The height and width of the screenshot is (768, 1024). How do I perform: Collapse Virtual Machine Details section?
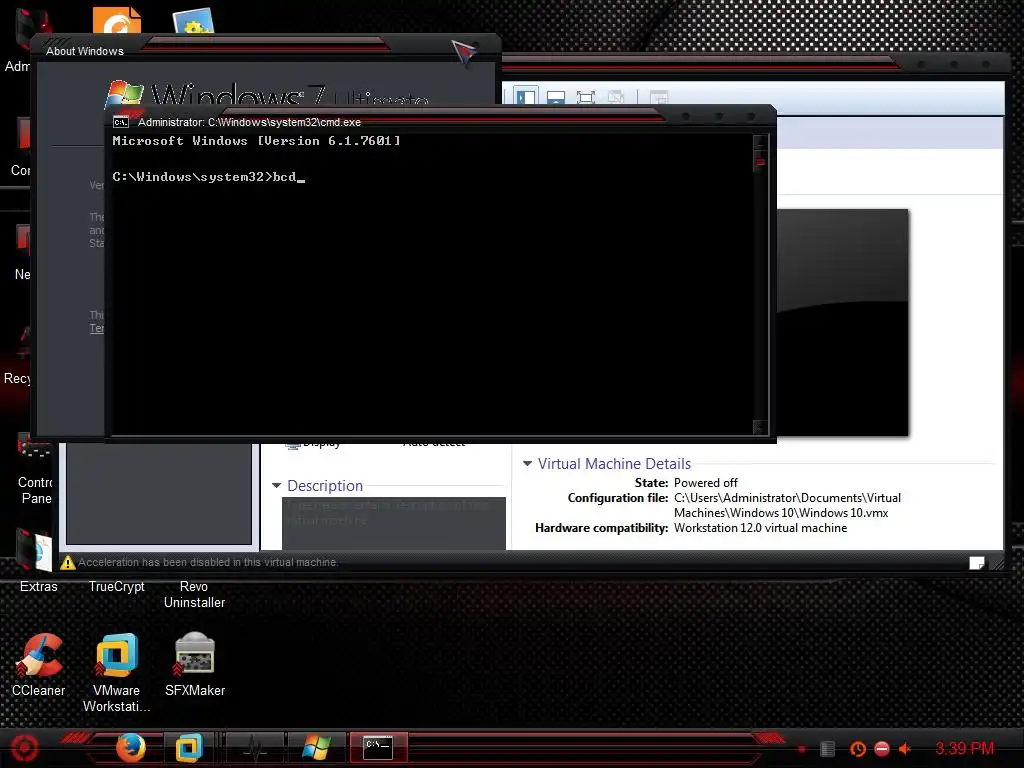(528, 464)
